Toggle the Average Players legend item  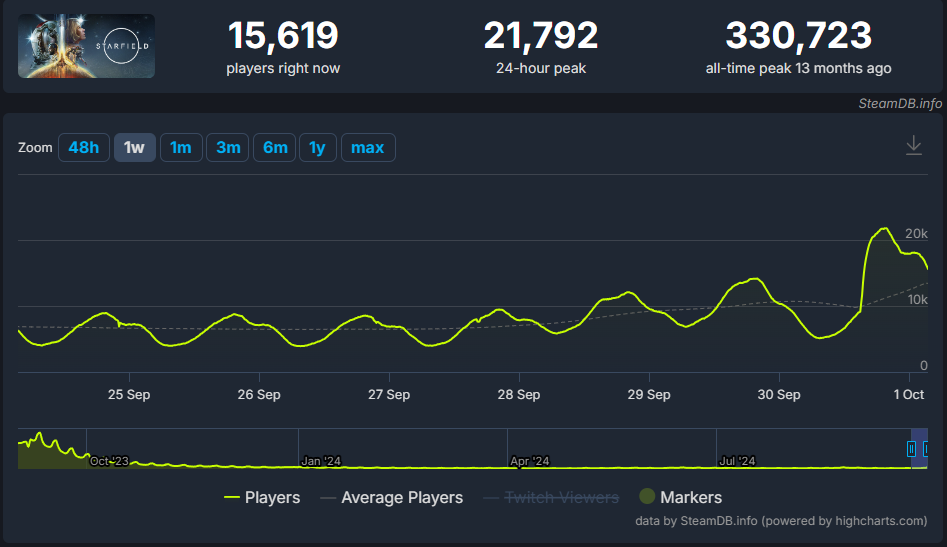point(392,497)
